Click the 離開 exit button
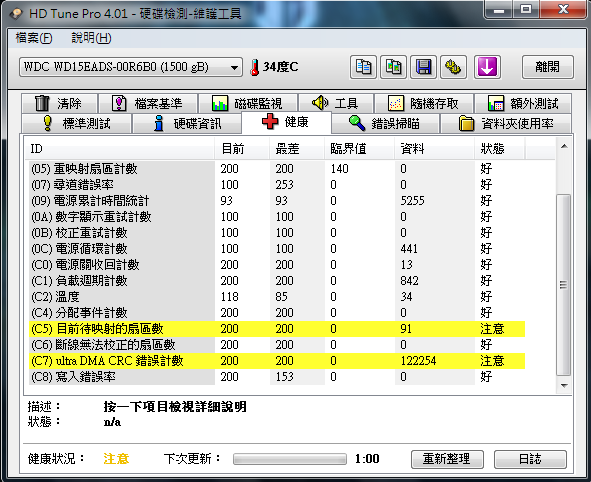Viewport: 591px width, 482px height. coord(548,67)
